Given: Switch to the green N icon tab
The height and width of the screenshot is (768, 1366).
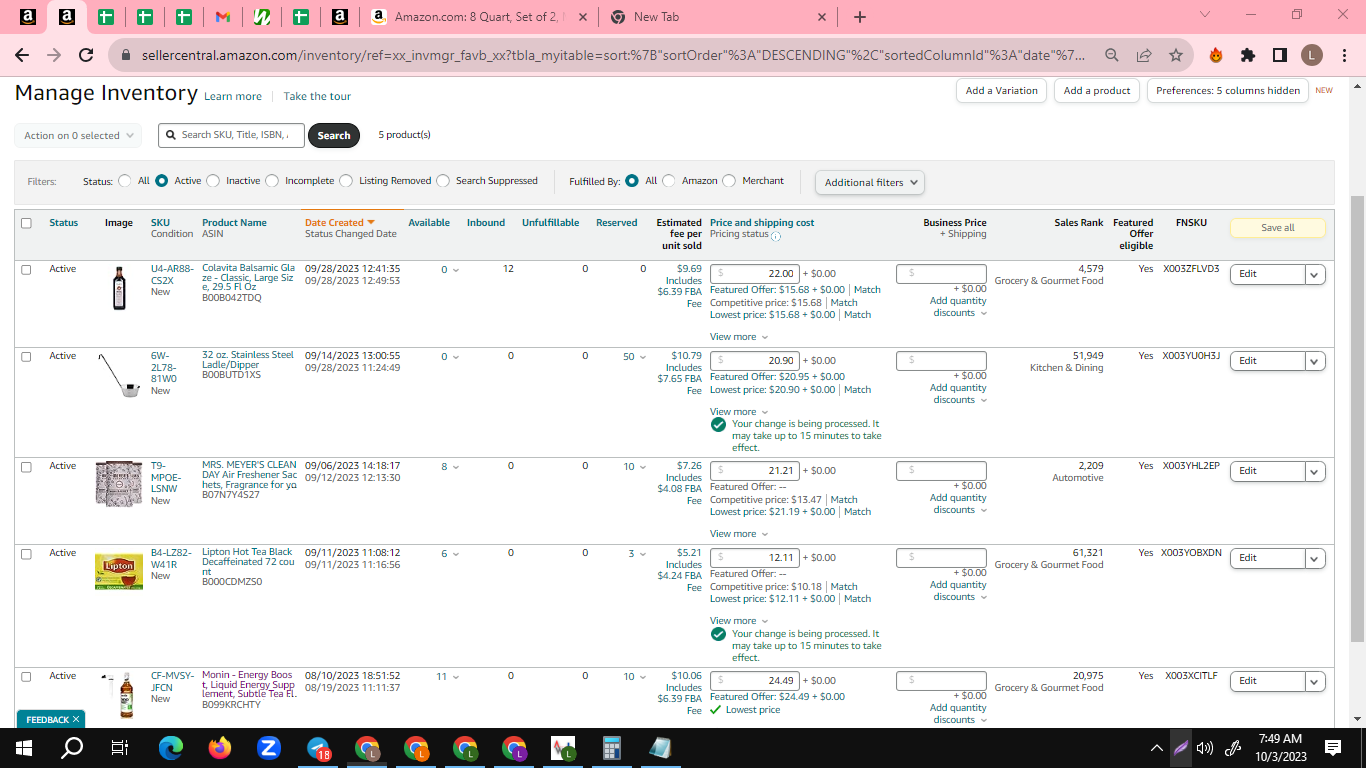Looking at the screenshot, I should [261, 17].
